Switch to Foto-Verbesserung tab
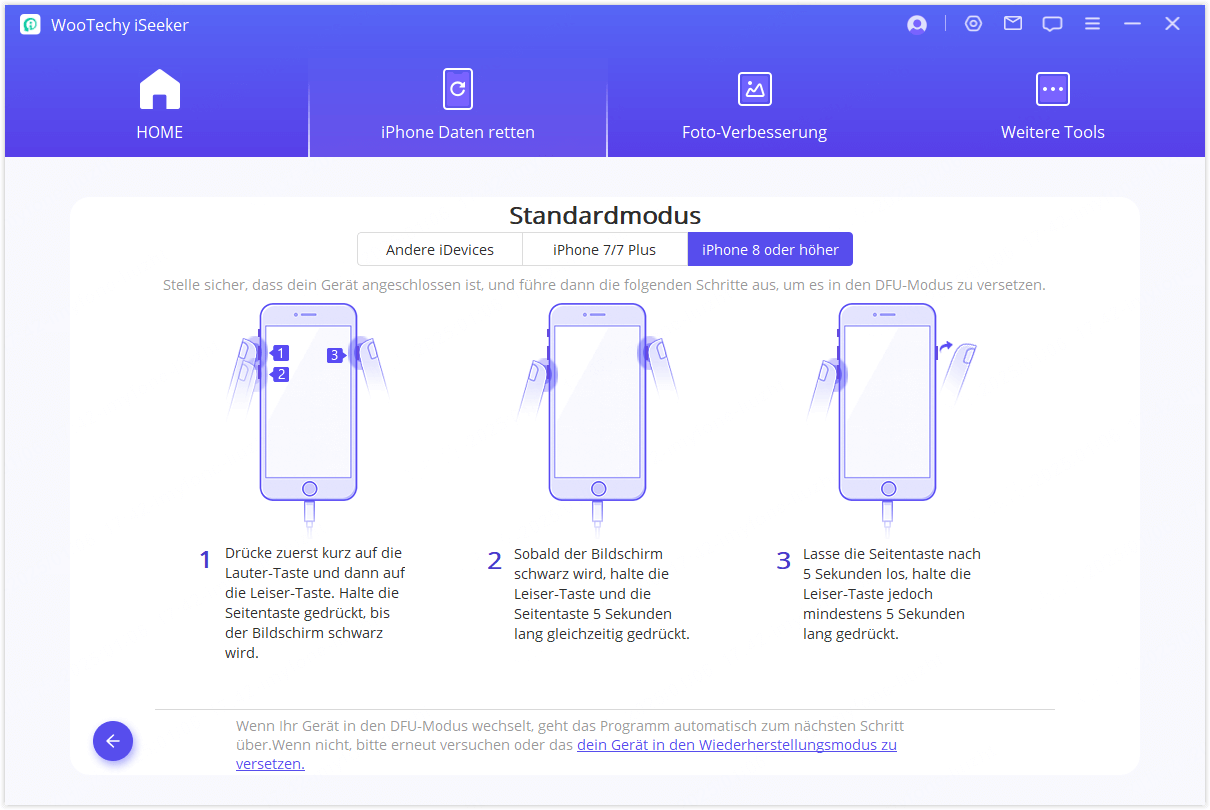The image size is (1210, 810). pos(754,105)
